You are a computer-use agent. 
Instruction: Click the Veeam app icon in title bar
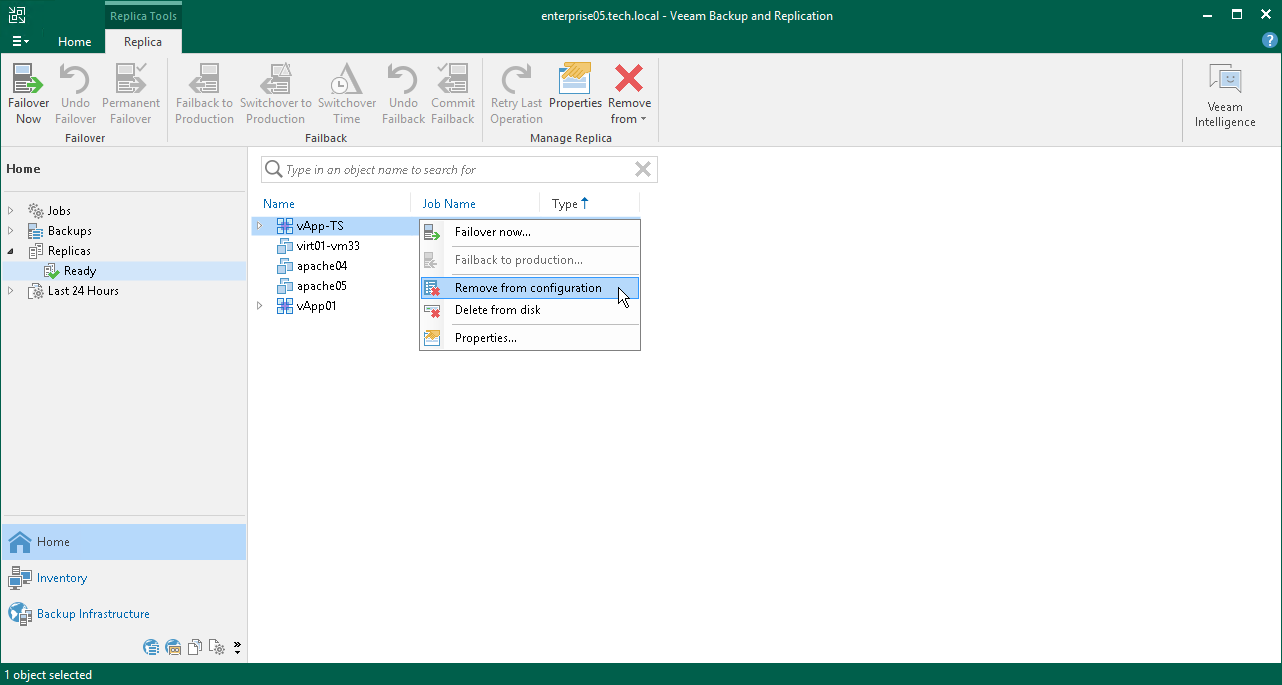(17, 15)
